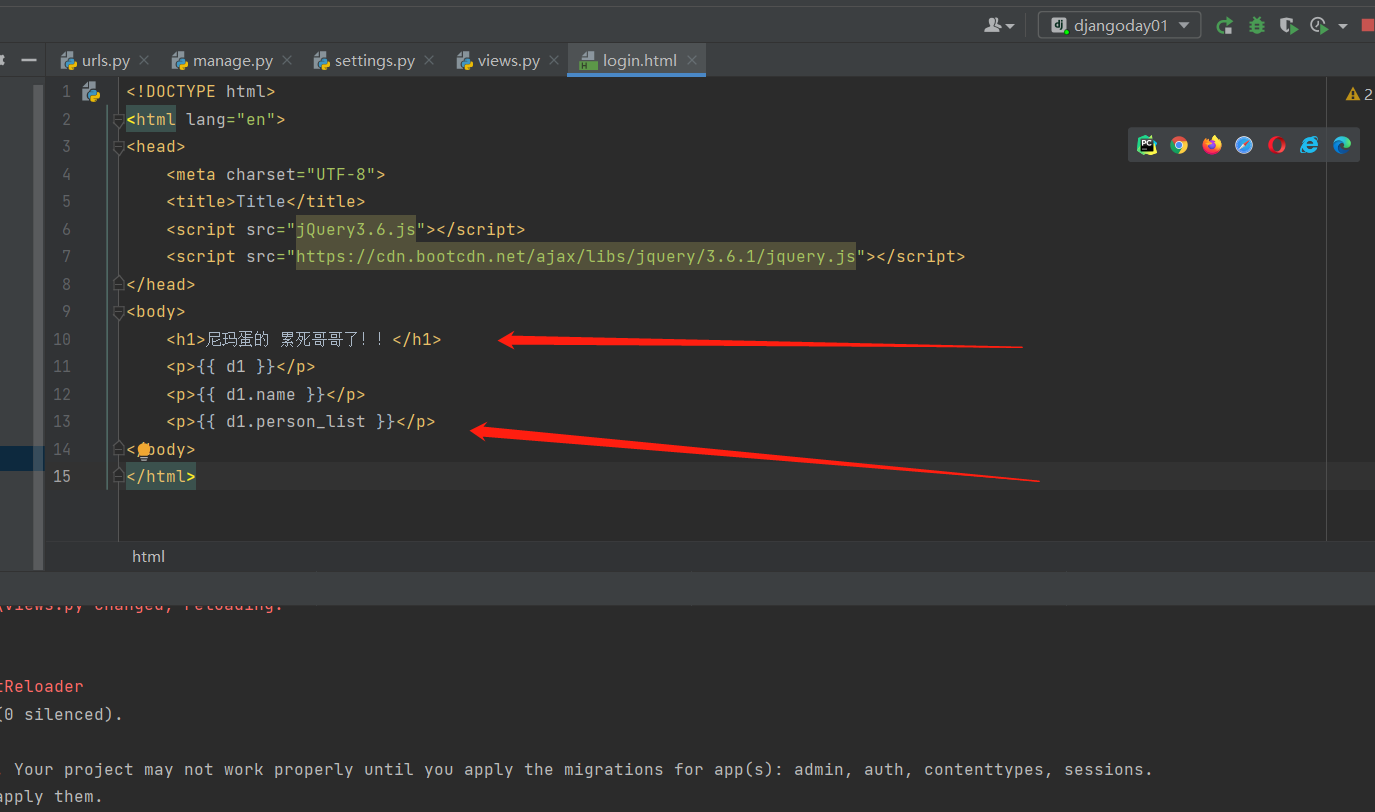Click line number 15 in the gutter
1375x812 pixels.
pyautogui.click(x=62, y=477)
